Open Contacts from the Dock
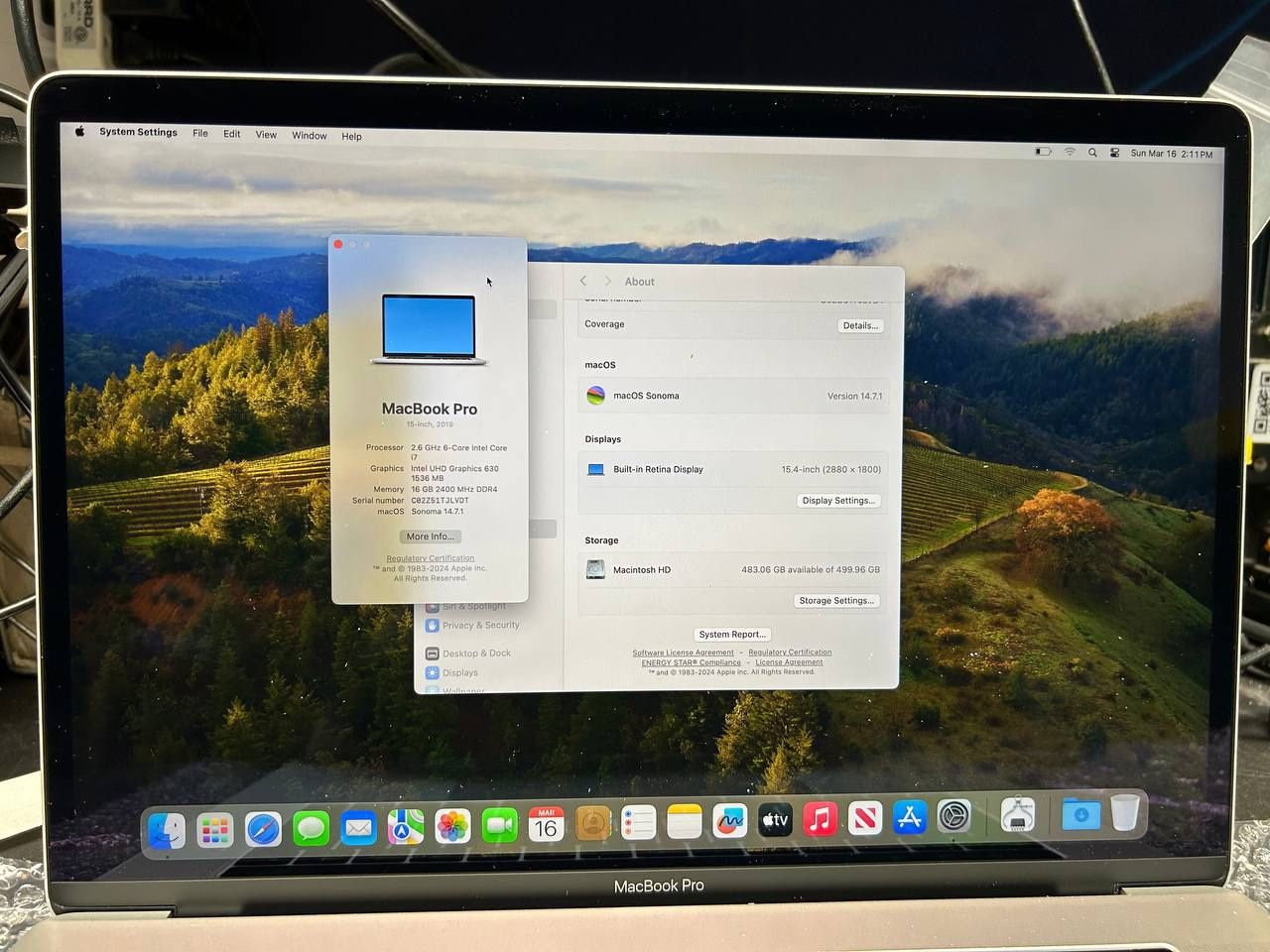The height and width of the screenshot is (952, 1270). pos(592,823)
